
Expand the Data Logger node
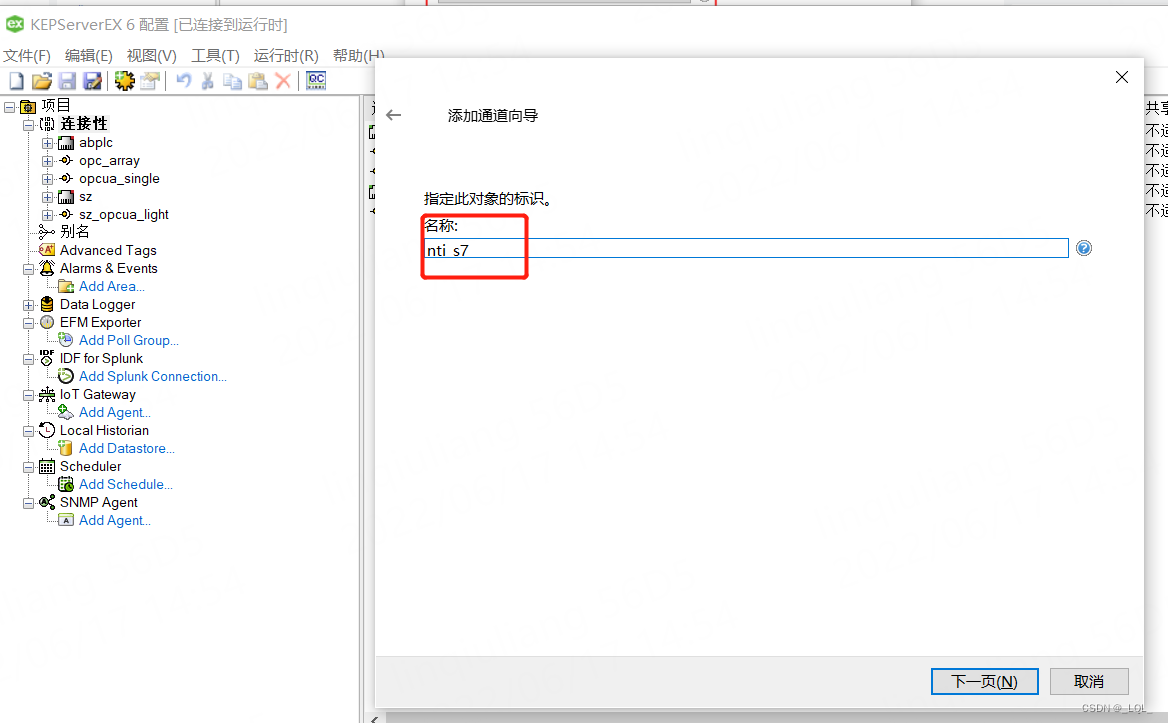(28, 305)
